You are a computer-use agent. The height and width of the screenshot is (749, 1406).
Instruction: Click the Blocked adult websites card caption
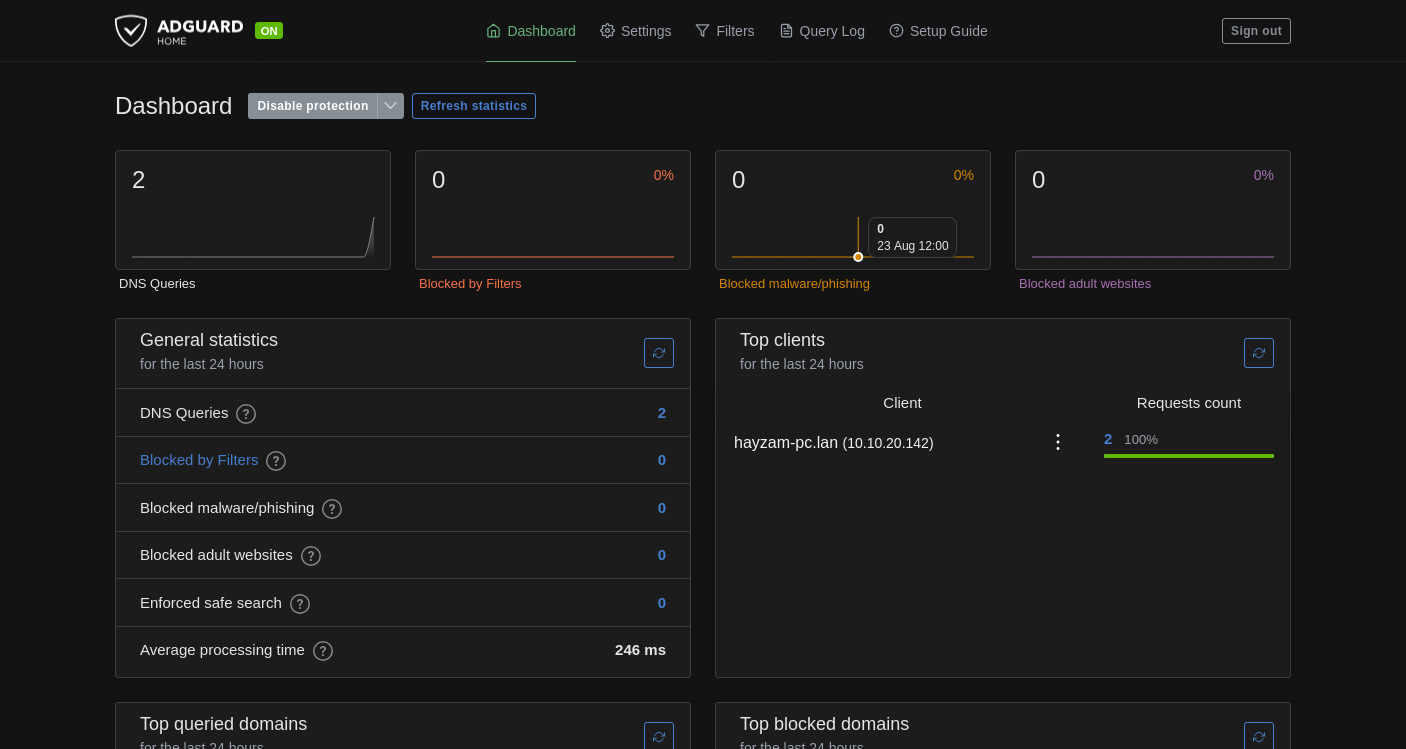(1085, 284)
